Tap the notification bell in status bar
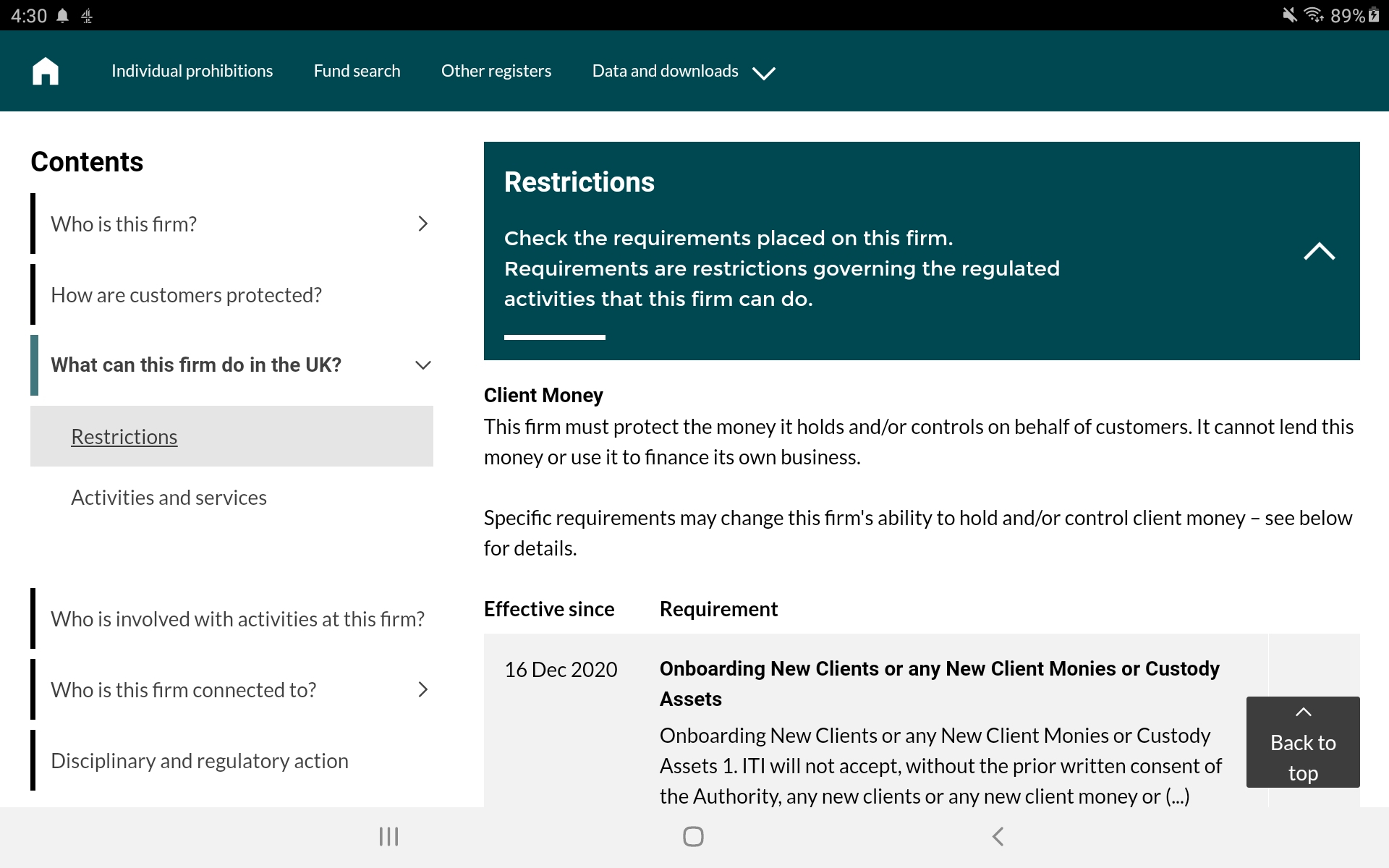This screenshot has width=1389, height=868. point(63,16)
